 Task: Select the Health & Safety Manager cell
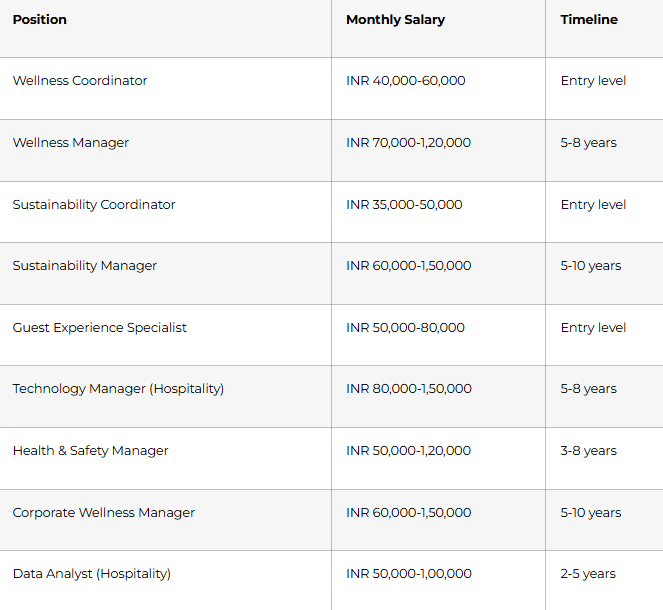pos(91,451)
